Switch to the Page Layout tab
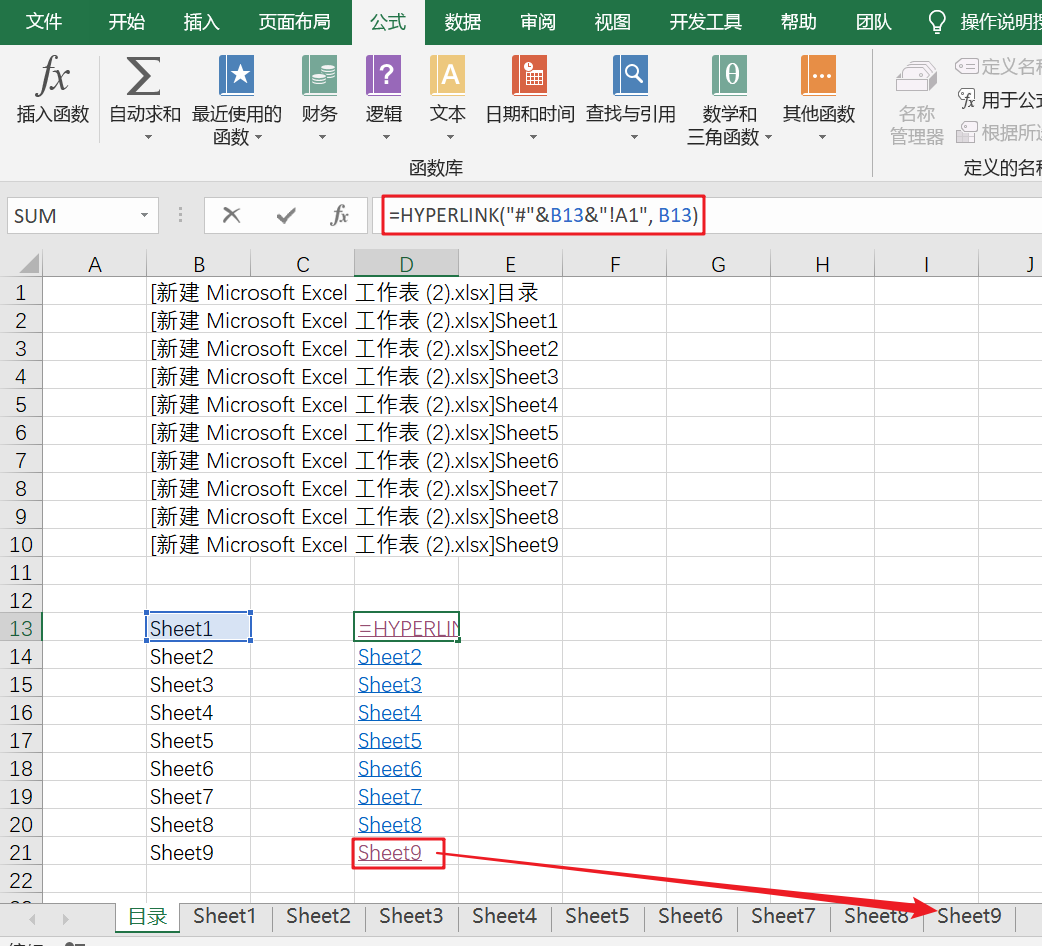1042x946 pixels. [x=294, y=22]
